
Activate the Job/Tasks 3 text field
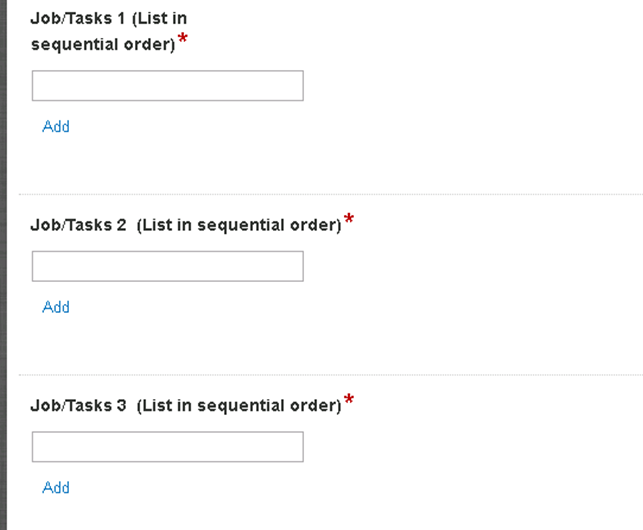point(168,447)
